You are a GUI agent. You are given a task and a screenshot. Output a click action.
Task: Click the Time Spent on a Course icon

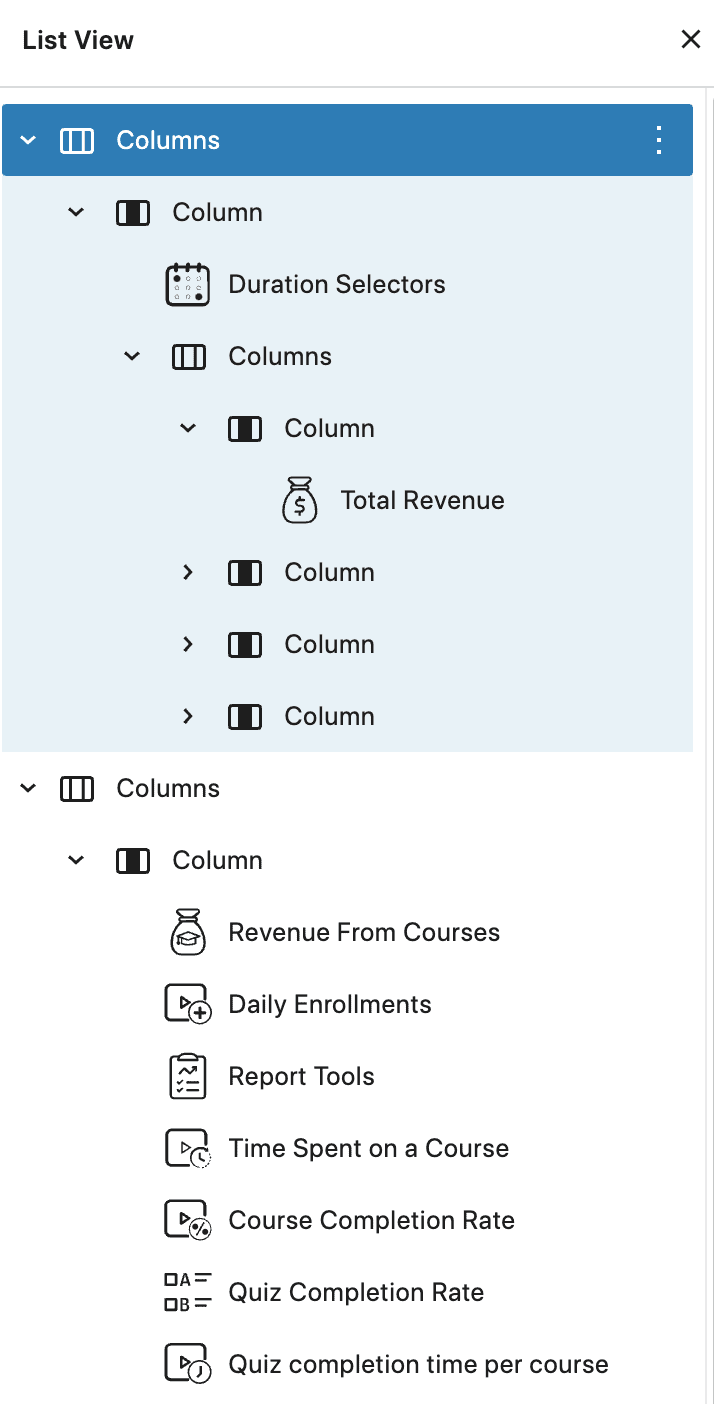(188, 1147)
